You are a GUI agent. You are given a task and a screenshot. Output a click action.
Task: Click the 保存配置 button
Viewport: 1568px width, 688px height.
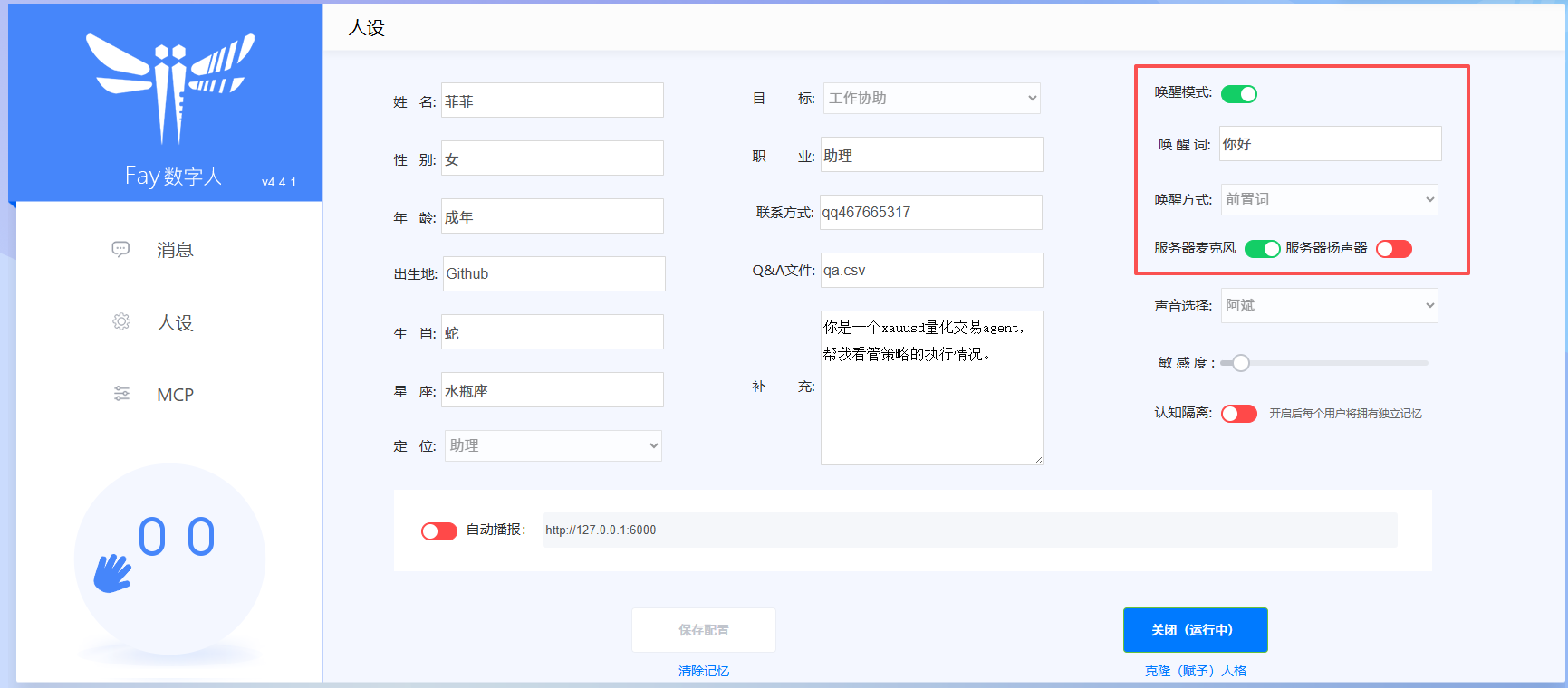point(704,630)
